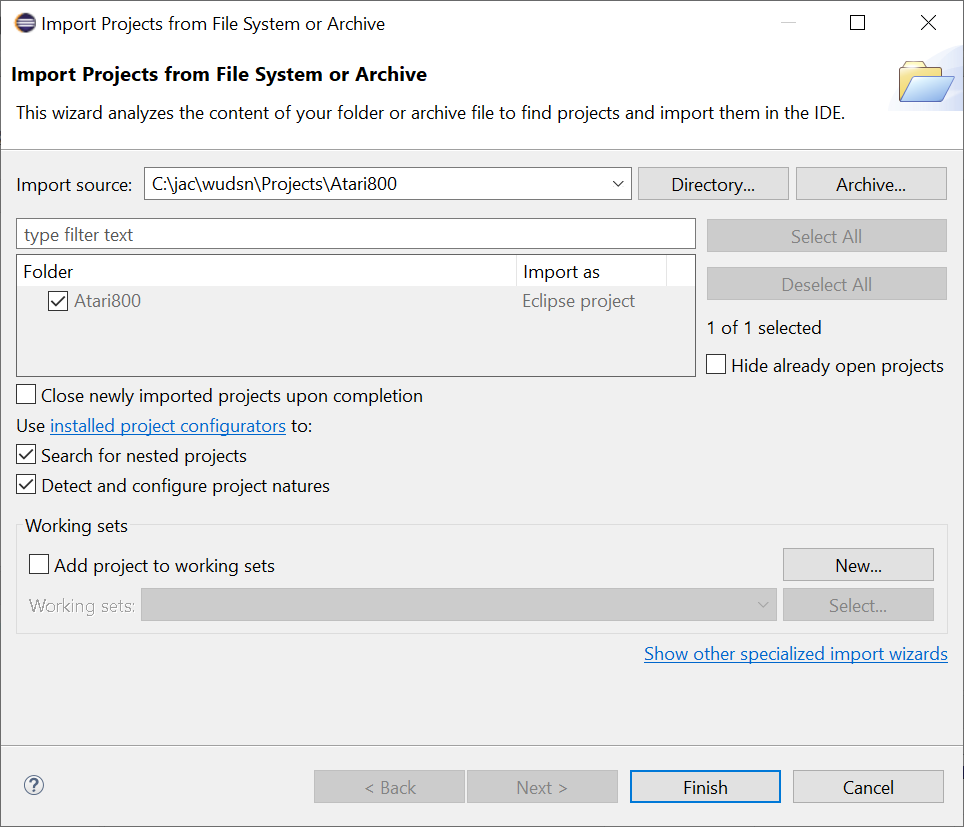Click the Archive... button
The height and width of the screenshot is (827, 964).
click(x=871, y=184)
